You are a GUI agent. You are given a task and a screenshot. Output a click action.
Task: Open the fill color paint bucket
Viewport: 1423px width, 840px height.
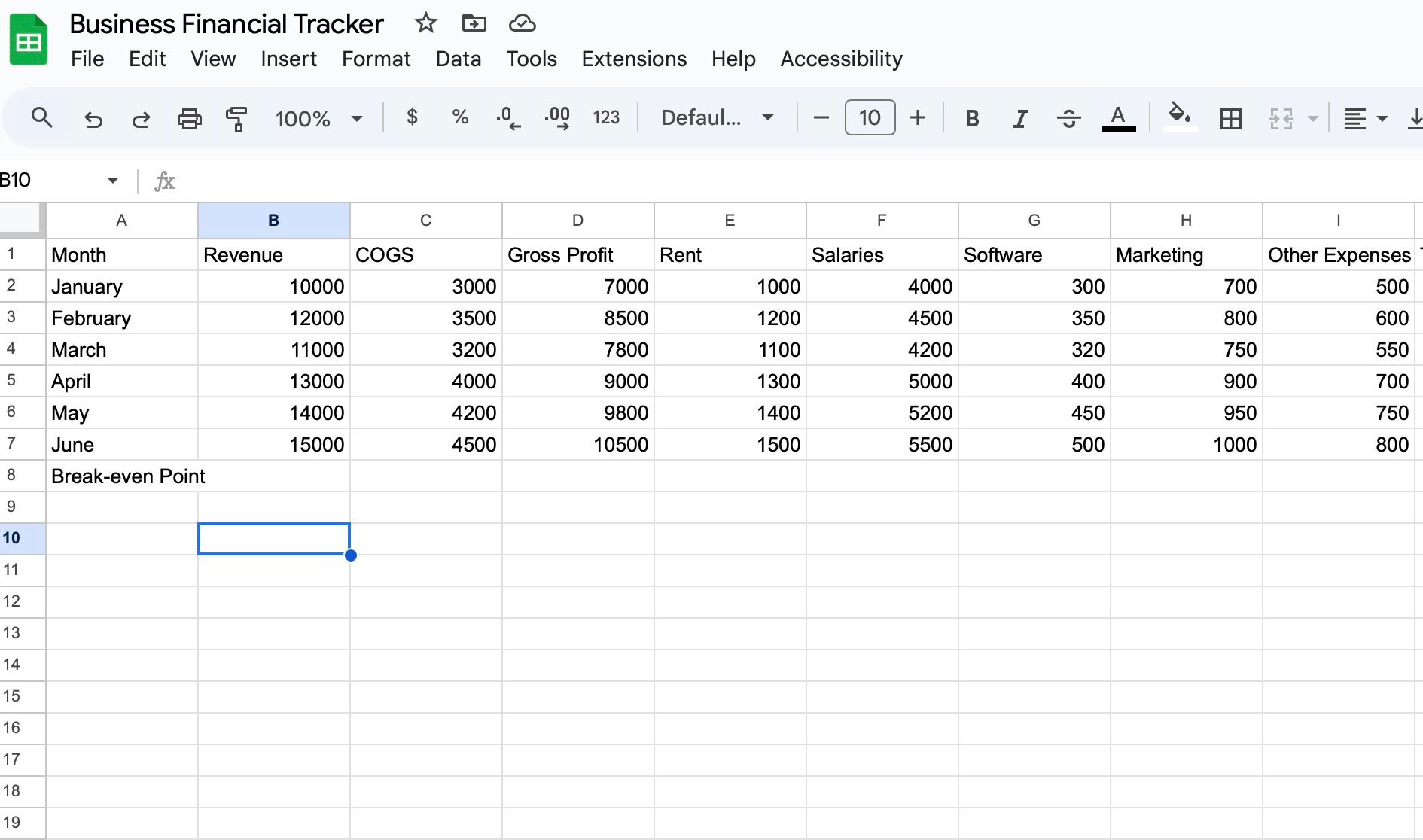pyautogui.click(x=1180, y=117)
